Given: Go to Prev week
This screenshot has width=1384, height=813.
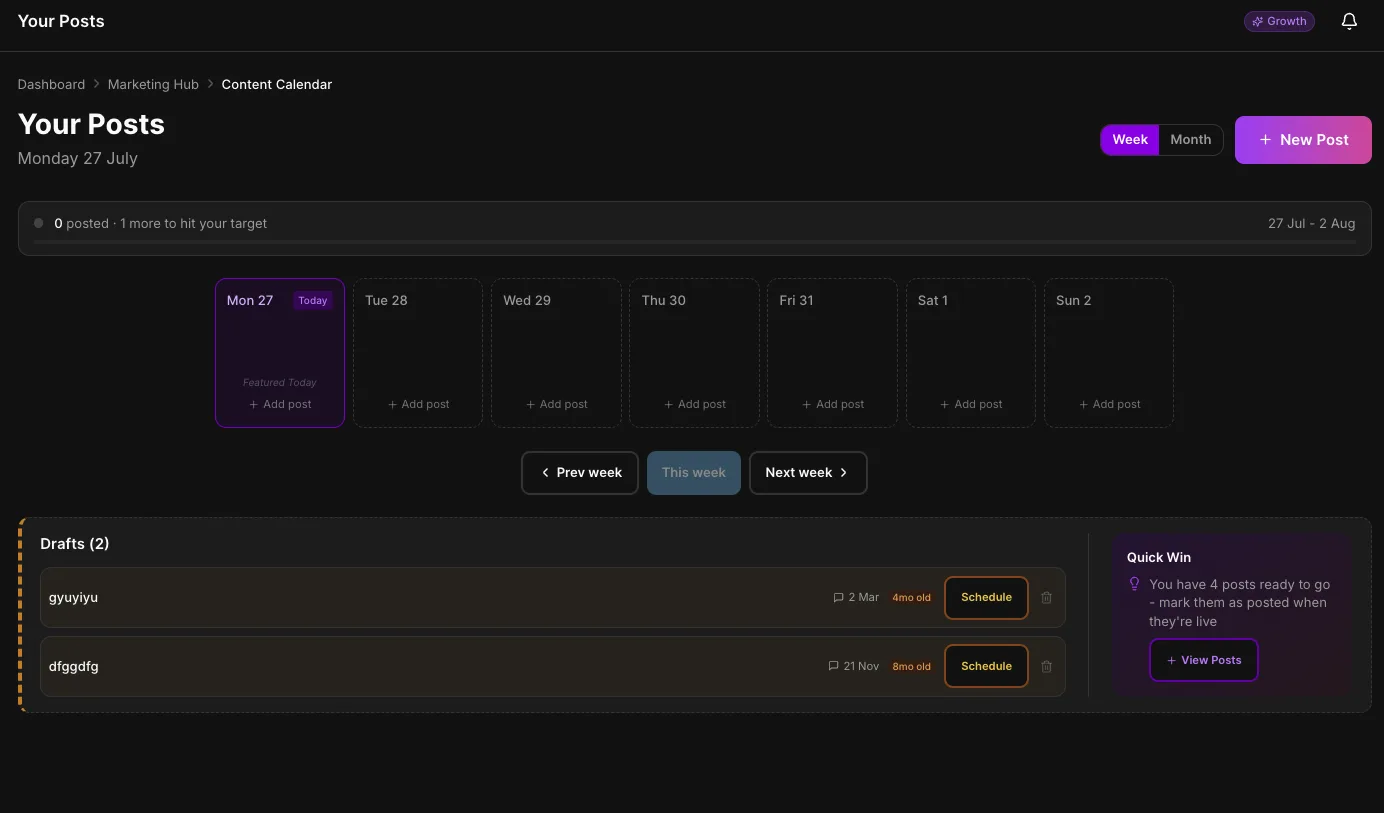Looking at the screenshot, I should [580, 473].
